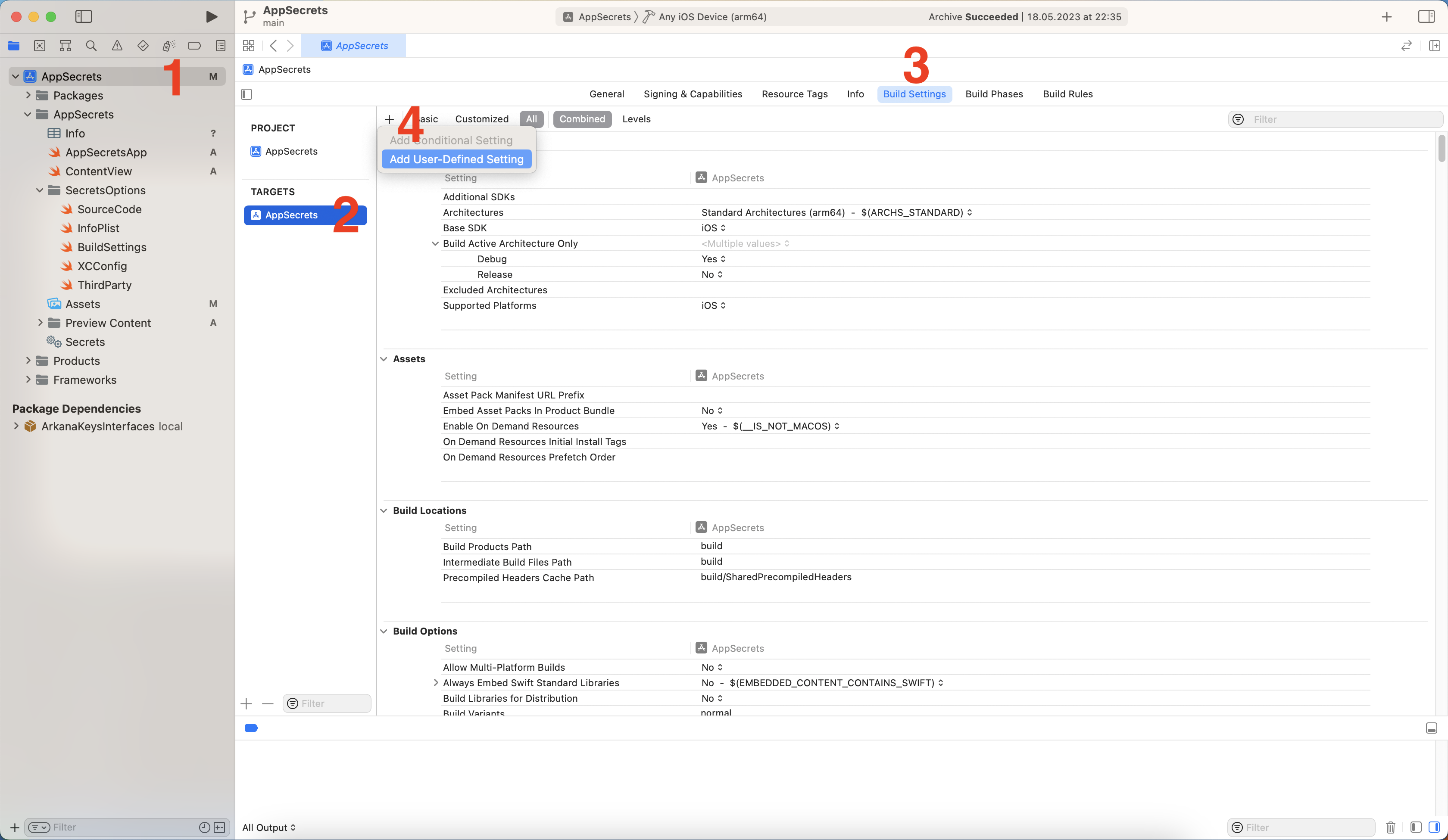Run the app with the play button
Screen dimensions: 1448x840
pyautogui.click(x=212, y=17)
